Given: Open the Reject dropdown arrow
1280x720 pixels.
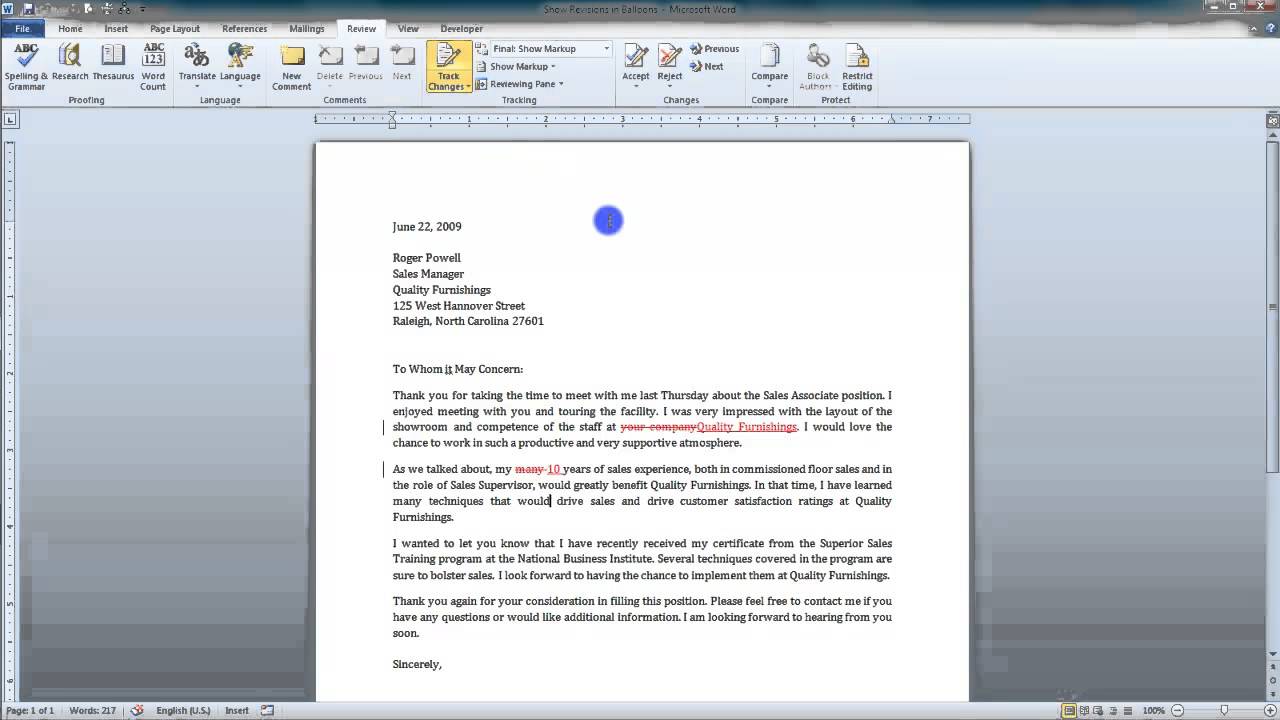Looking at the screenshot, I should (x=670, y=87).
